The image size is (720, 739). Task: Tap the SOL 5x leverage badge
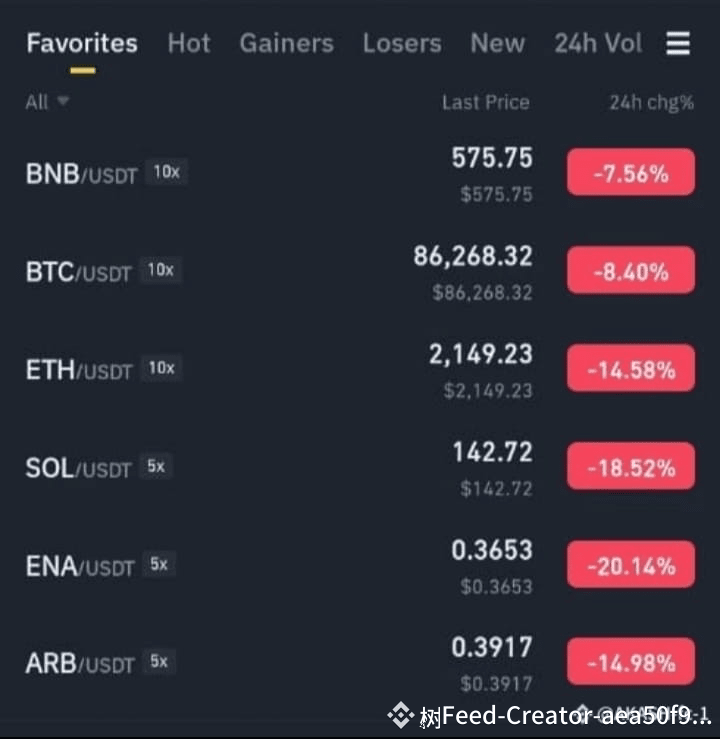coord(156,467)
